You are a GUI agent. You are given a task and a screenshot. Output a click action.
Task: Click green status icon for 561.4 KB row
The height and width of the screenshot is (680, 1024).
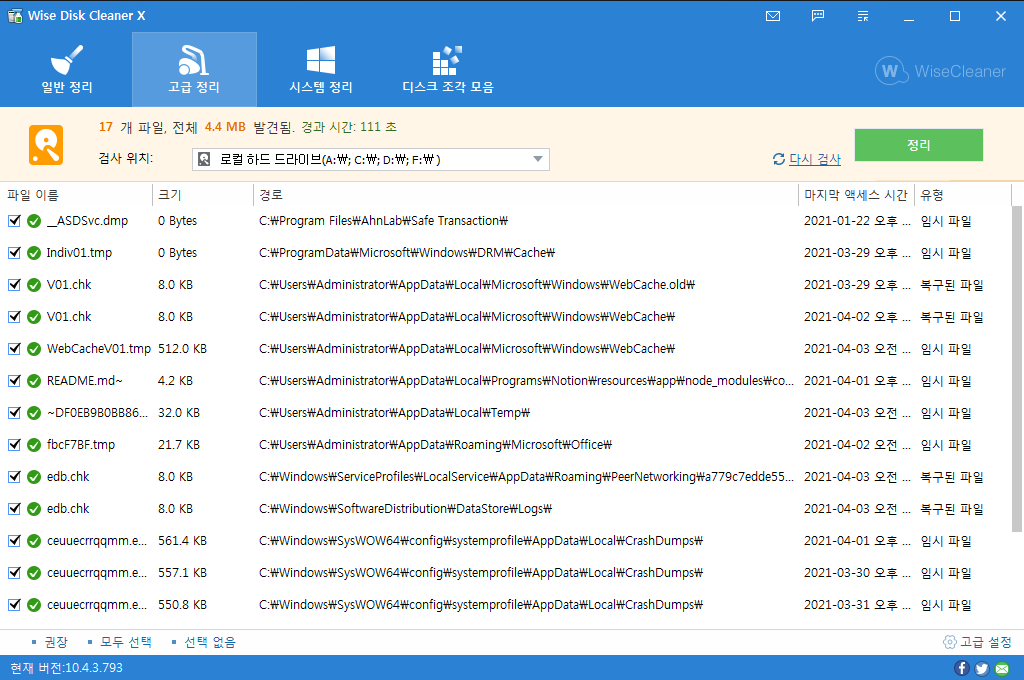[34, 542]
